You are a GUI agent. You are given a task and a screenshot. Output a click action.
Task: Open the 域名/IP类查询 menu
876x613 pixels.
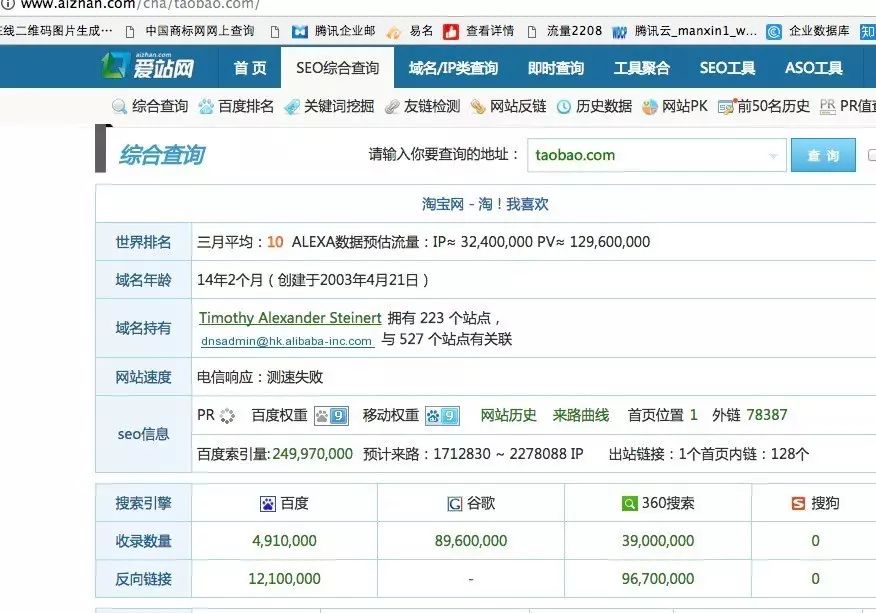pyautogui.click(x=453, y=68)
